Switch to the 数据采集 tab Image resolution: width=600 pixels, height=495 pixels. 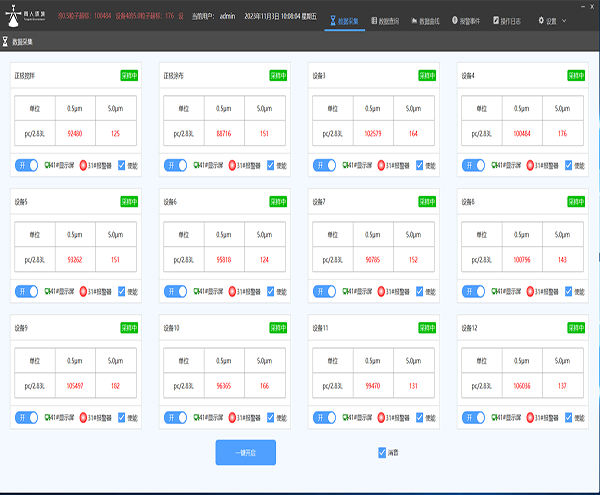click(x=344, y=21)
